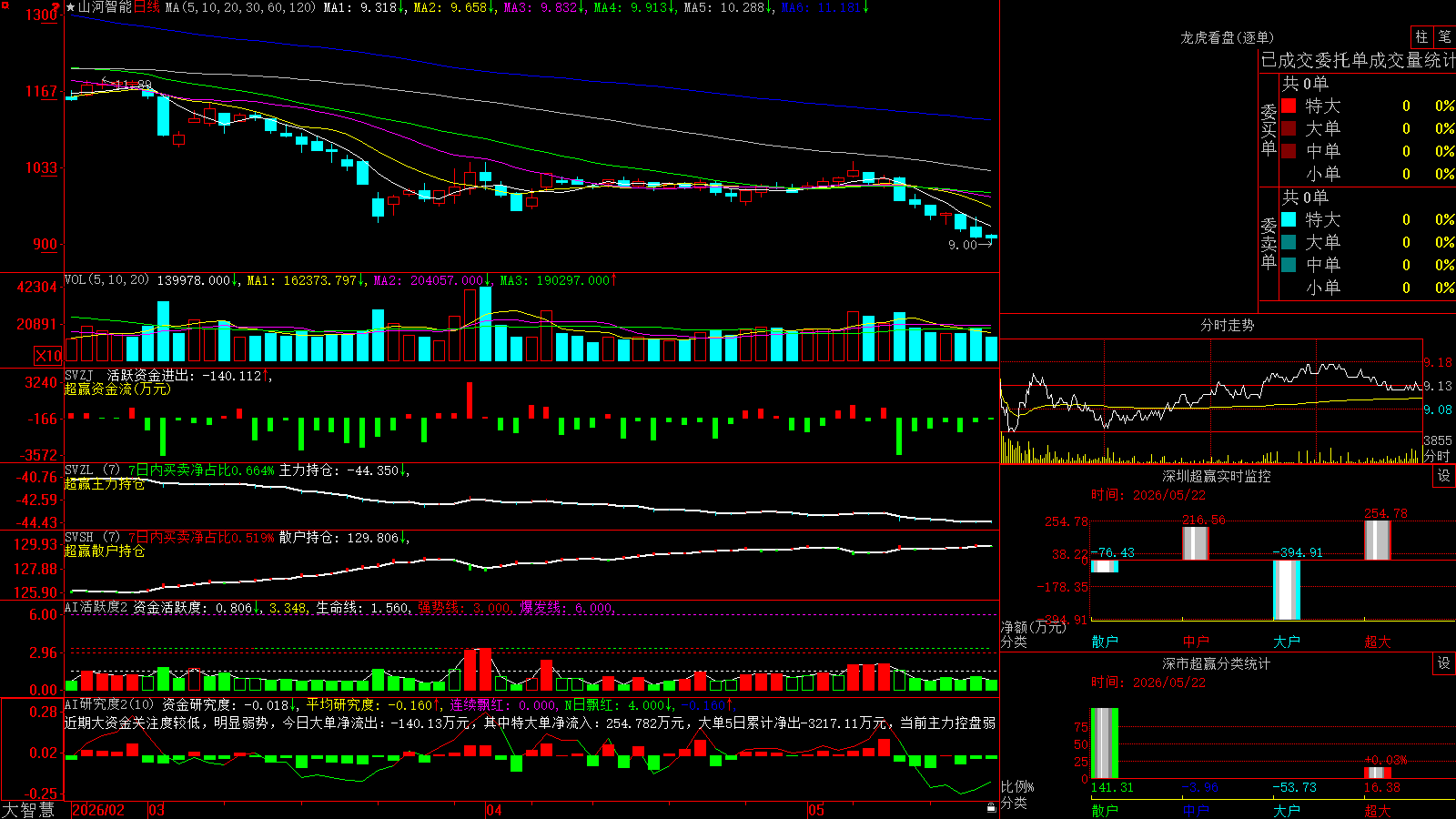Viewport: 1456px width, 819px height.
Task: Click the 爆发线: 6.000 readout
Action: pos(567,608)
